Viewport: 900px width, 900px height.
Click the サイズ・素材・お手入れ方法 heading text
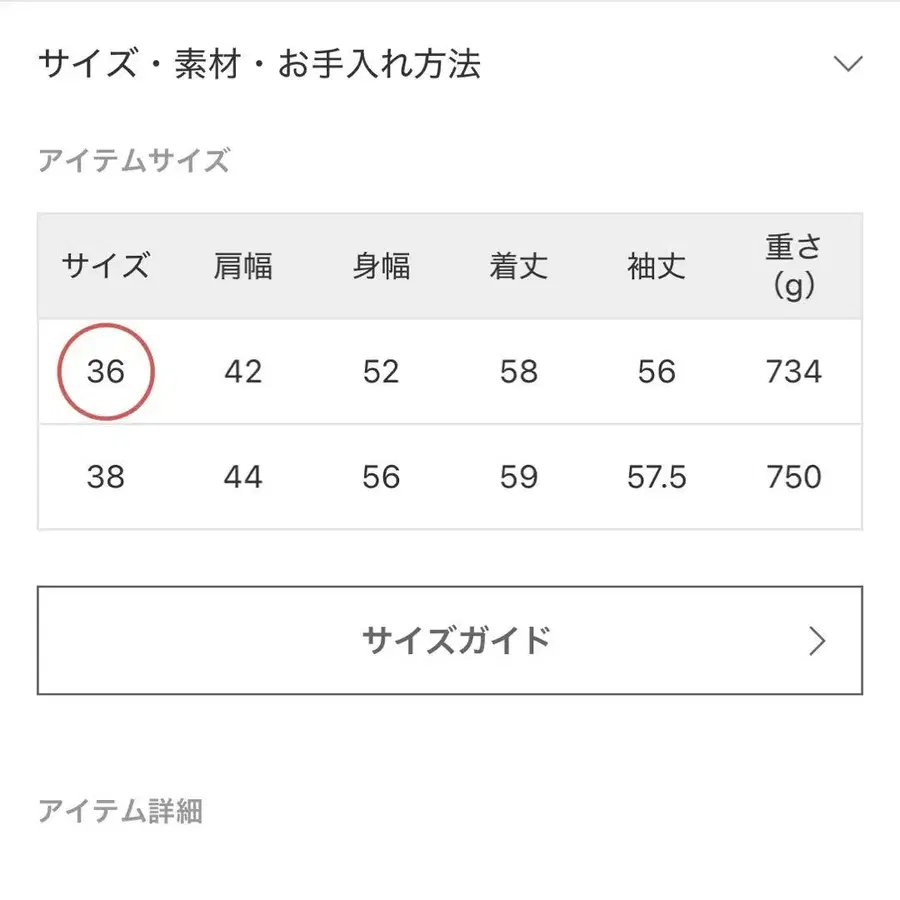(259, 65)
